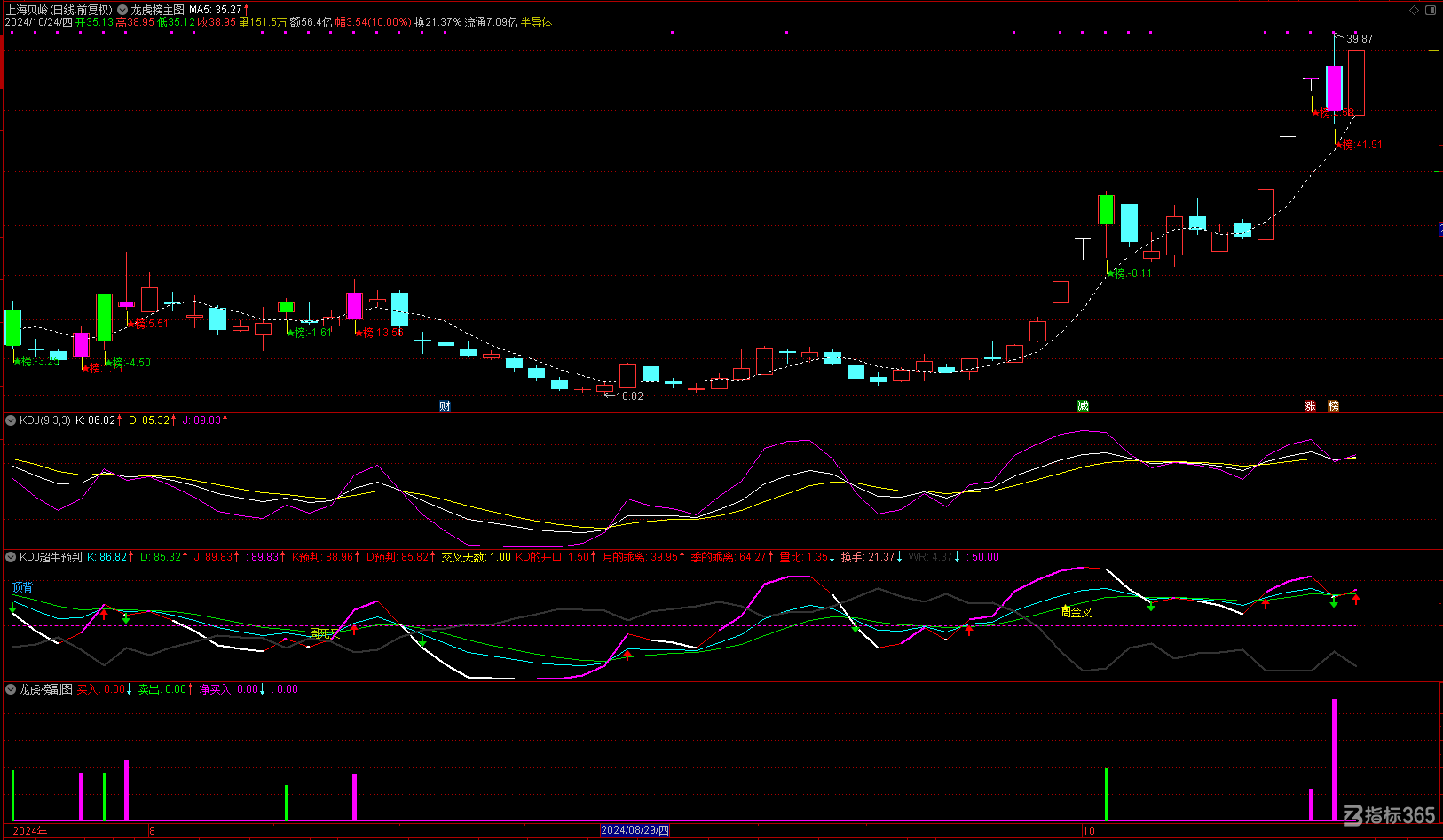Click the month 8 label on time axis
The width and height of the screenshot is (1443, 840).
coord(153,831)
